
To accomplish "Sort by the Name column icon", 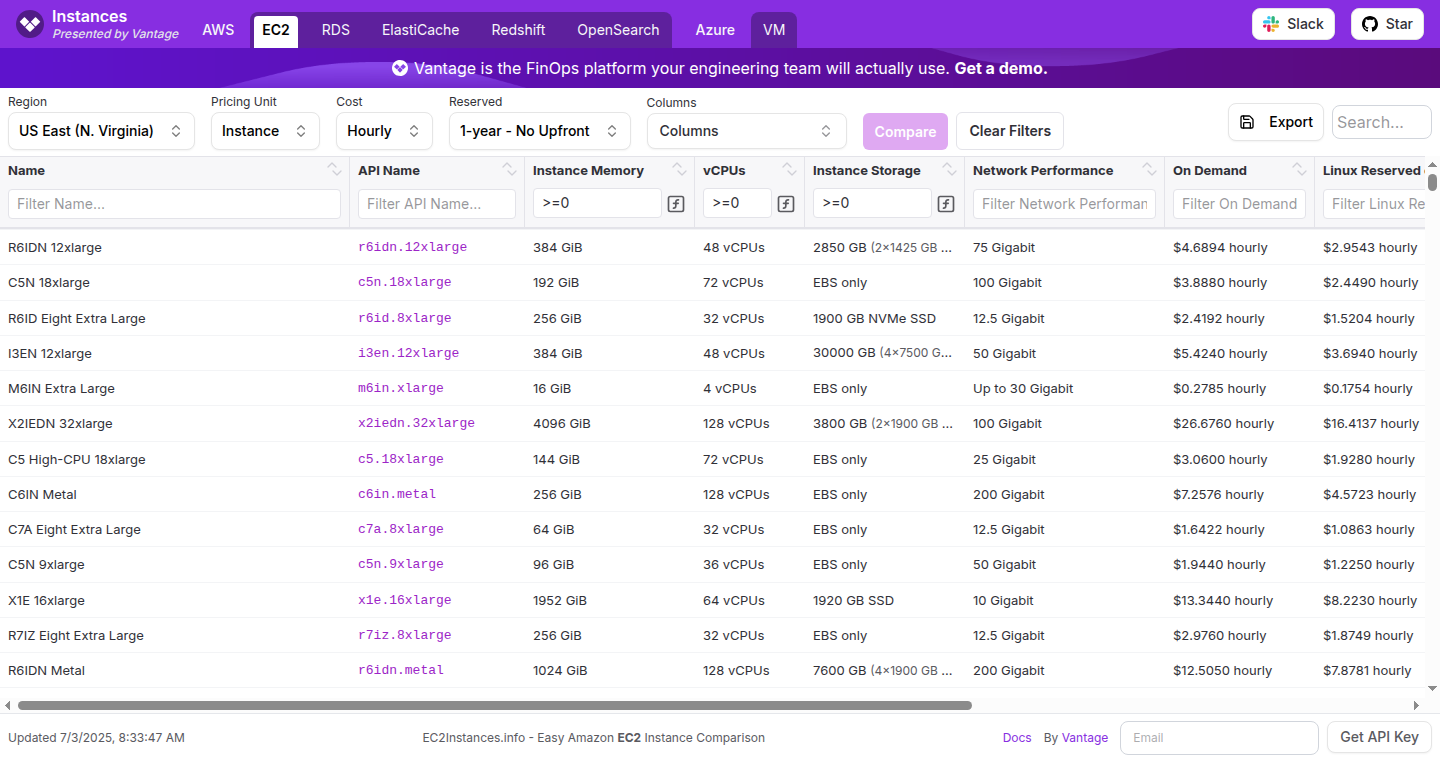I will [334, 170].
